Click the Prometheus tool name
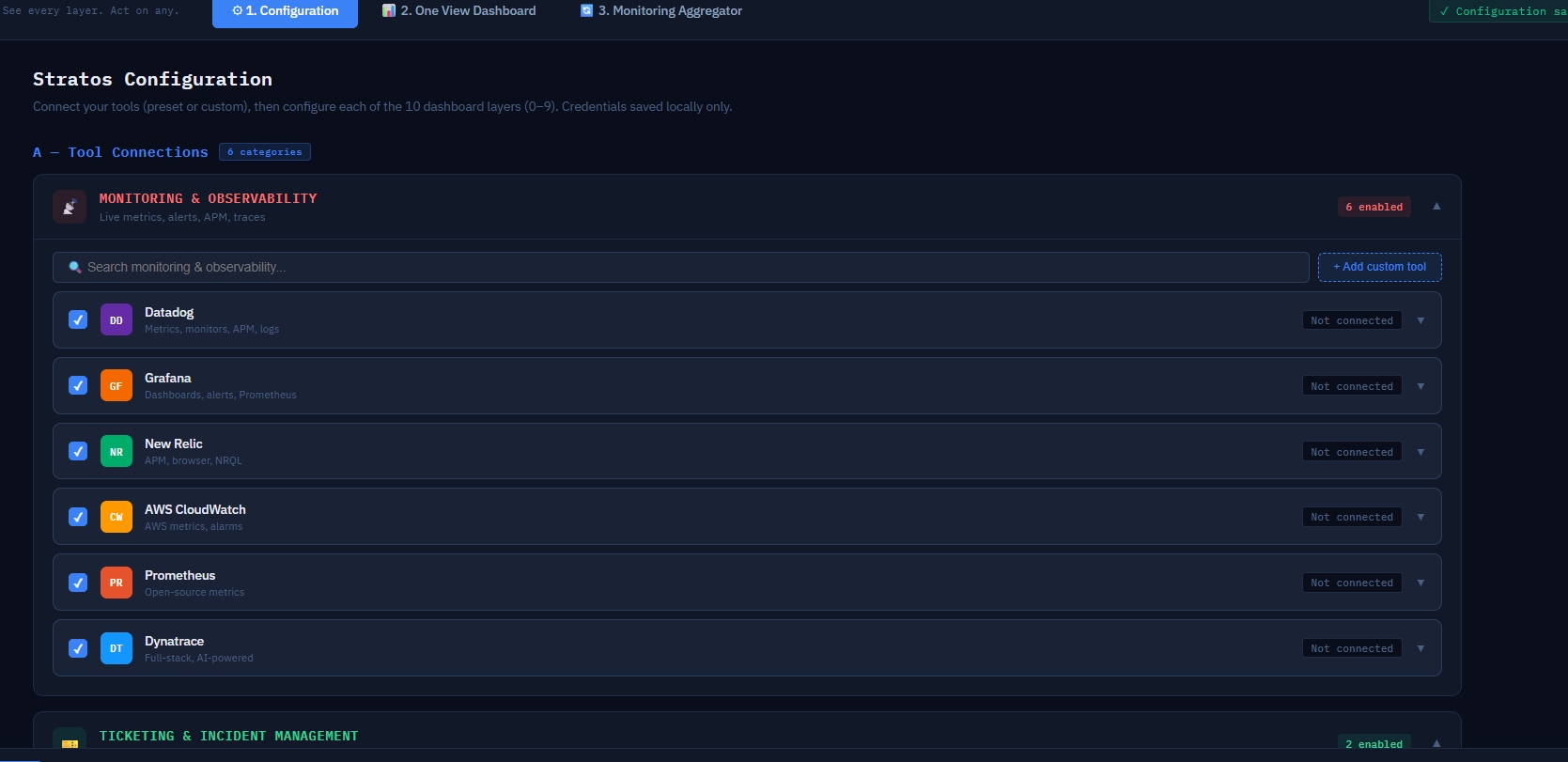 tap(180, 575)
